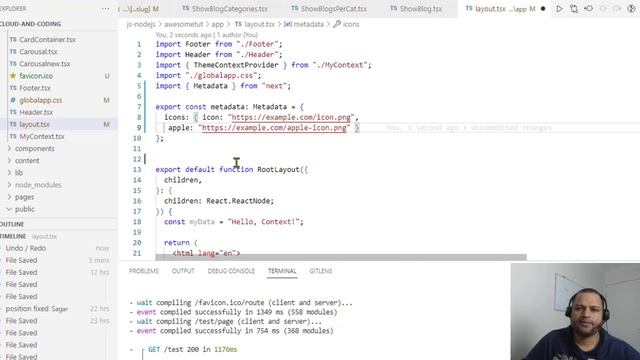This screenshot has width=640, height=360.
Task: Open the DEBUG CONSOLE tab
Action: click(231, 271)
